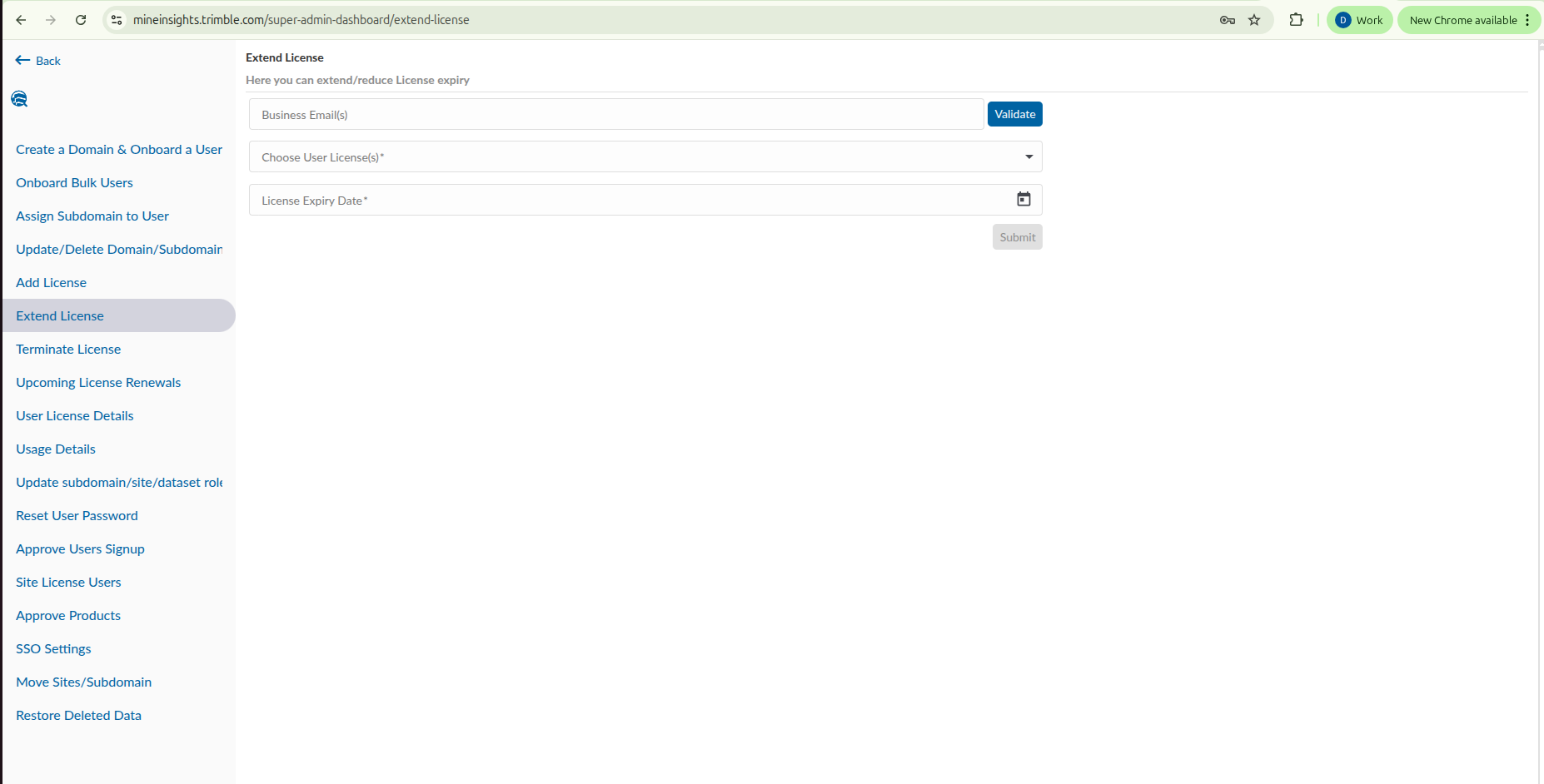Open Terminate License from the sidebar

coord(68,350)
